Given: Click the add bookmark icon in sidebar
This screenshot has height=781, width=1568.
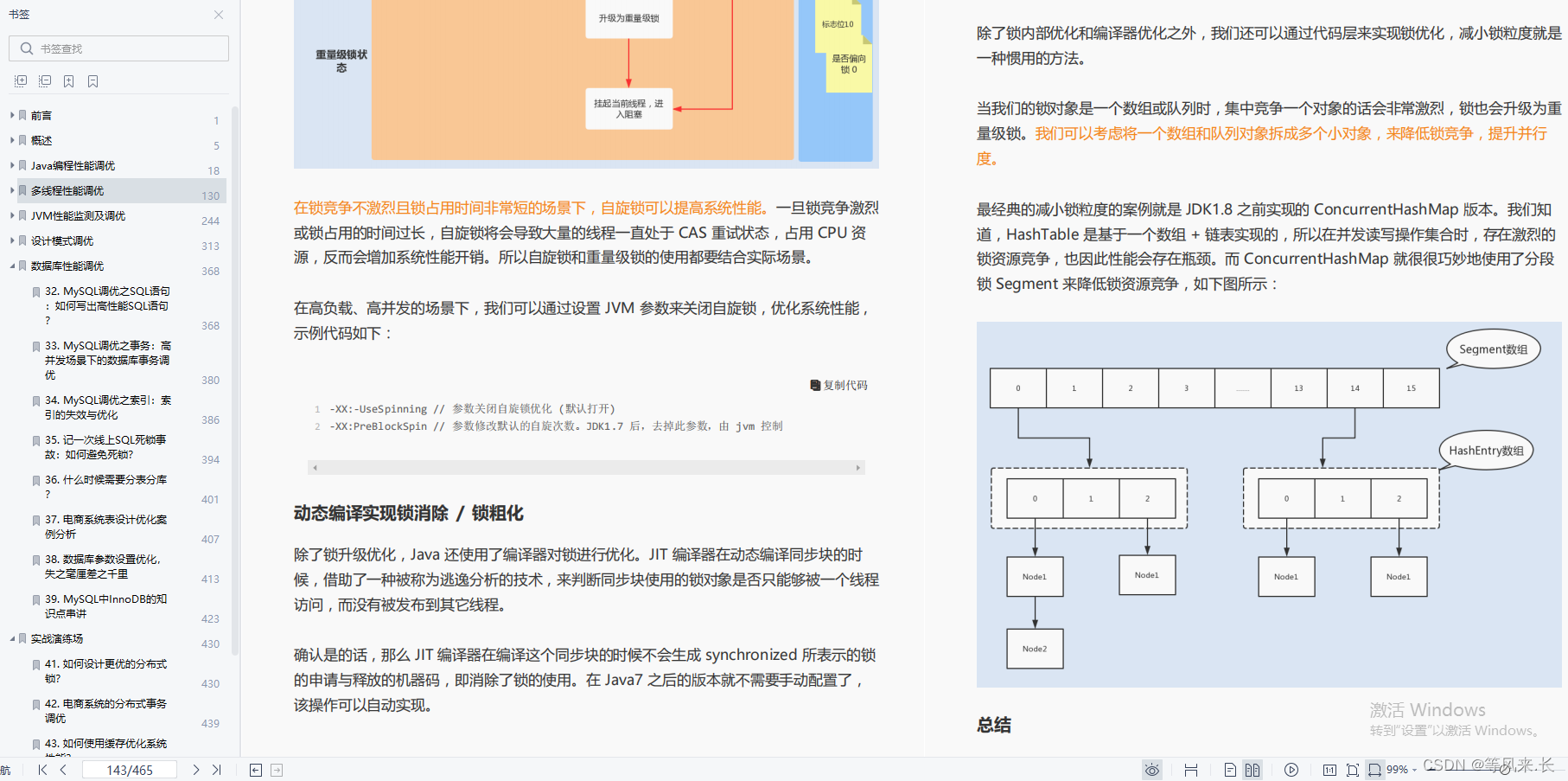Looking at the screenshot, I should [x=68, y=80].
